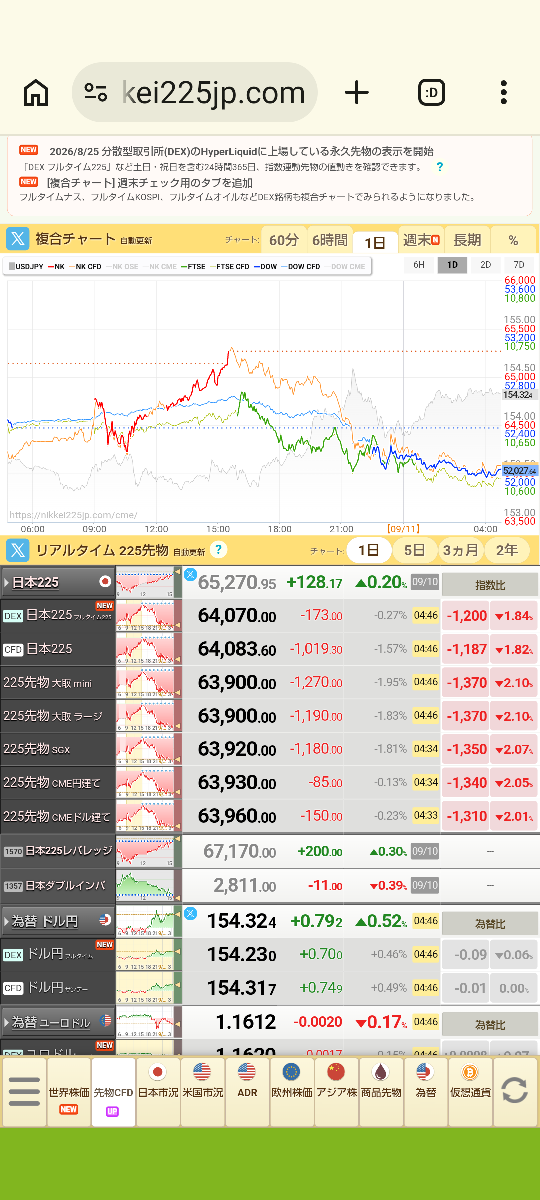
Task: Click 日本ダブルインバ green mini chart
Action: point(145,886)
